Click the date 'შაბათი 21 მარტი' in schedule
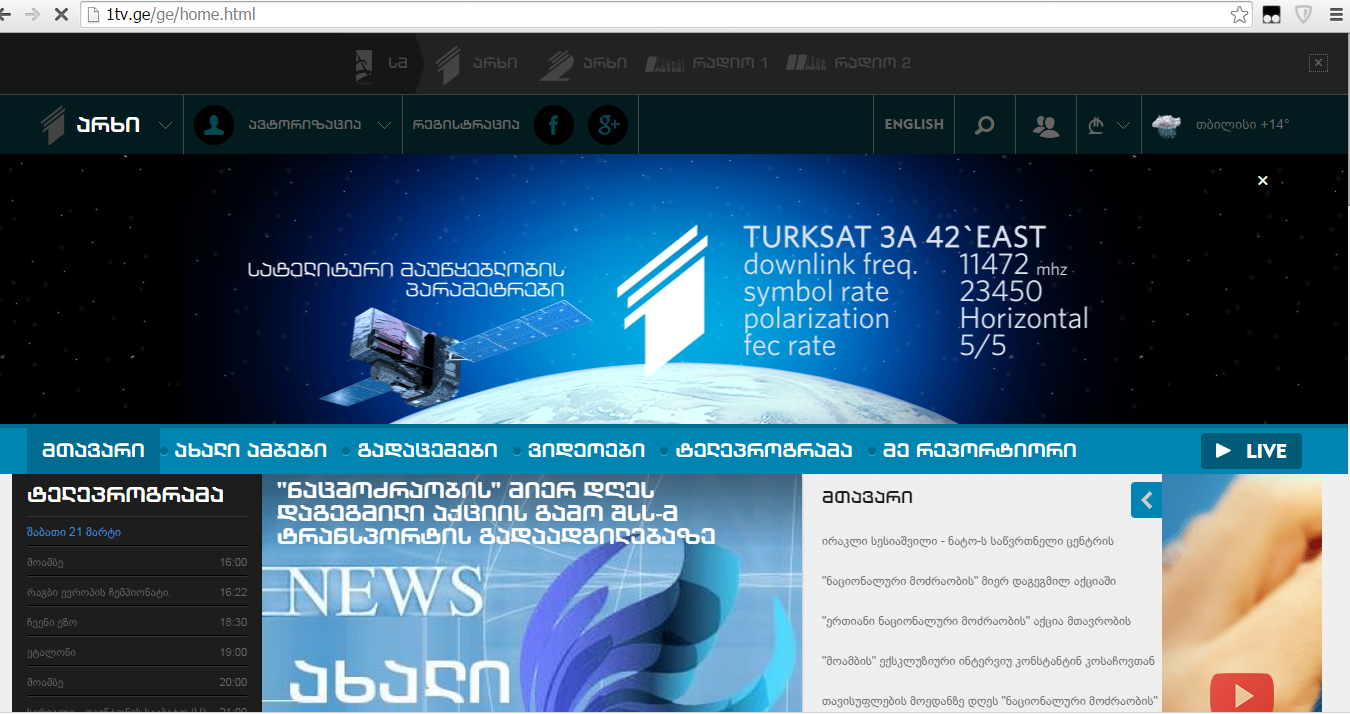Screen dimensions: 1350x714 tap(74, 532)
